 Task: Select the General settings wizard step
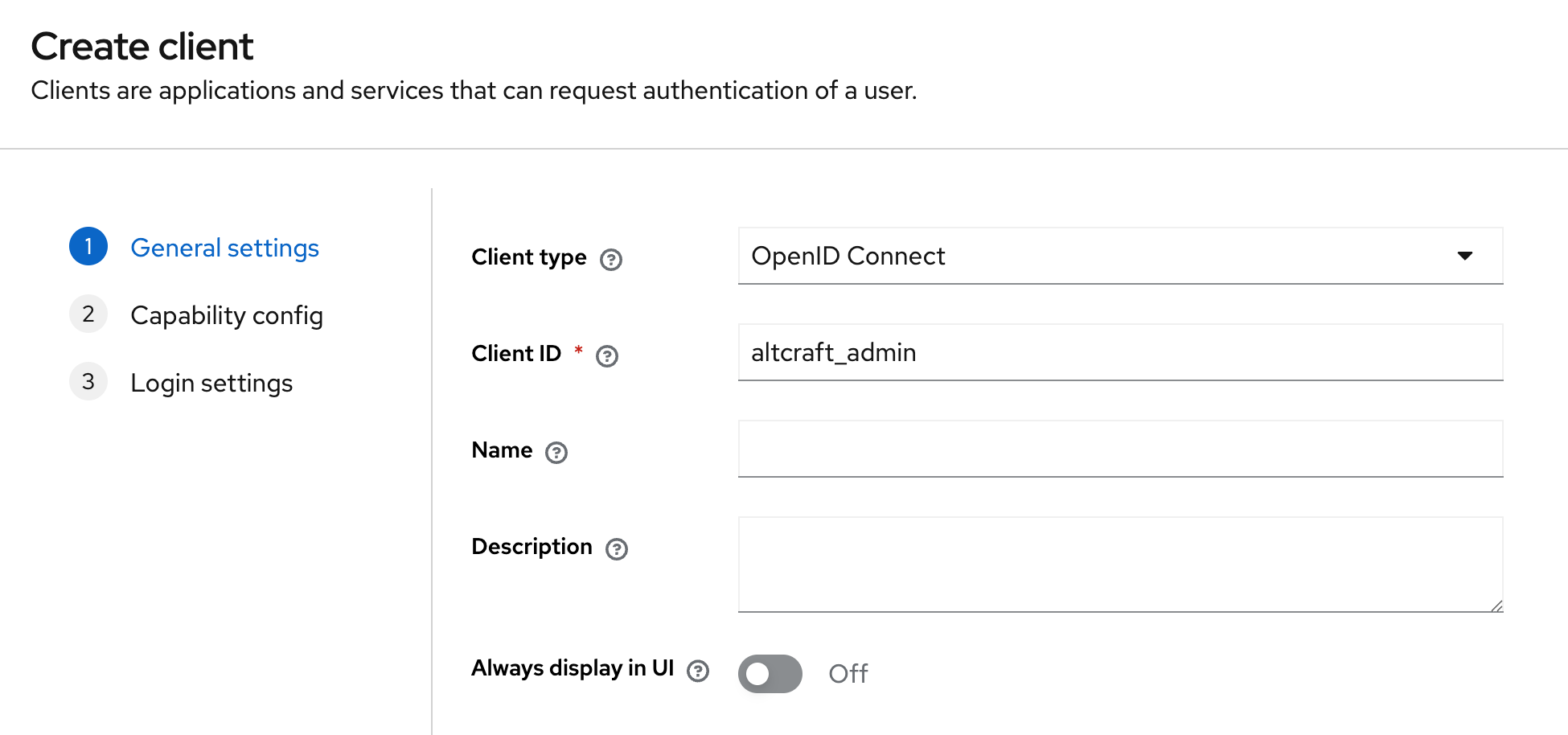(225, 248)
